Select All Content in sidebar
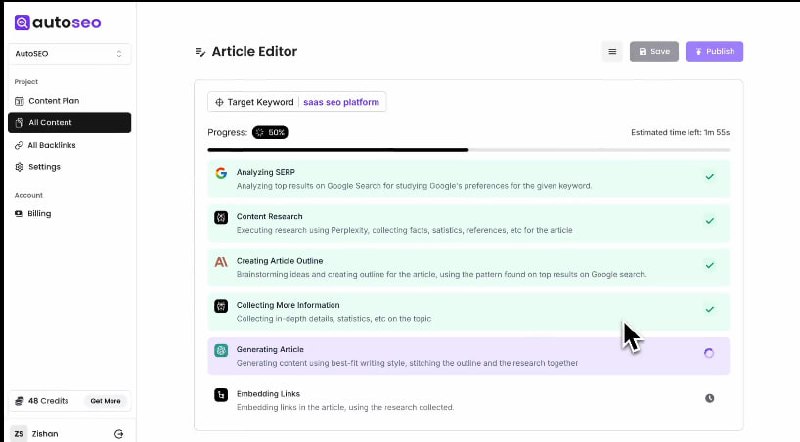The image size is (800, 442). pos(69,122)
